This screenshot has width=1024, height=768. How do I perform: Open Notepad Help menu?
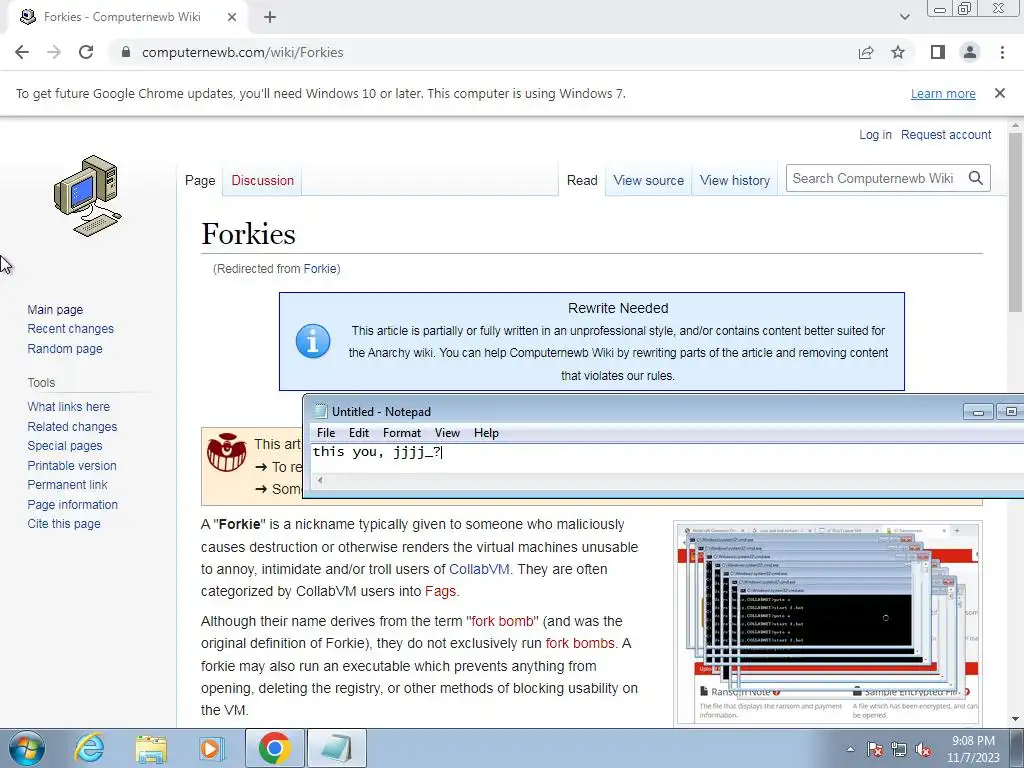coord(486,432)
